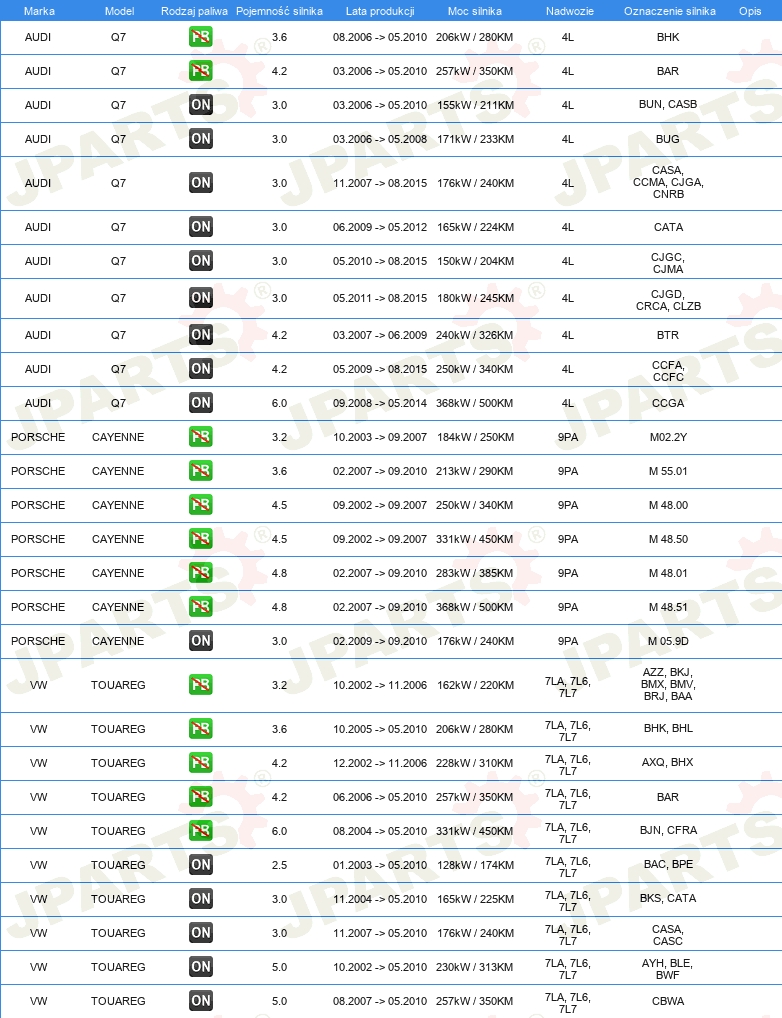This screenshot has width=782, height=1018.
Task: Click the power value 240kW / 326KM
Action: 475,335
